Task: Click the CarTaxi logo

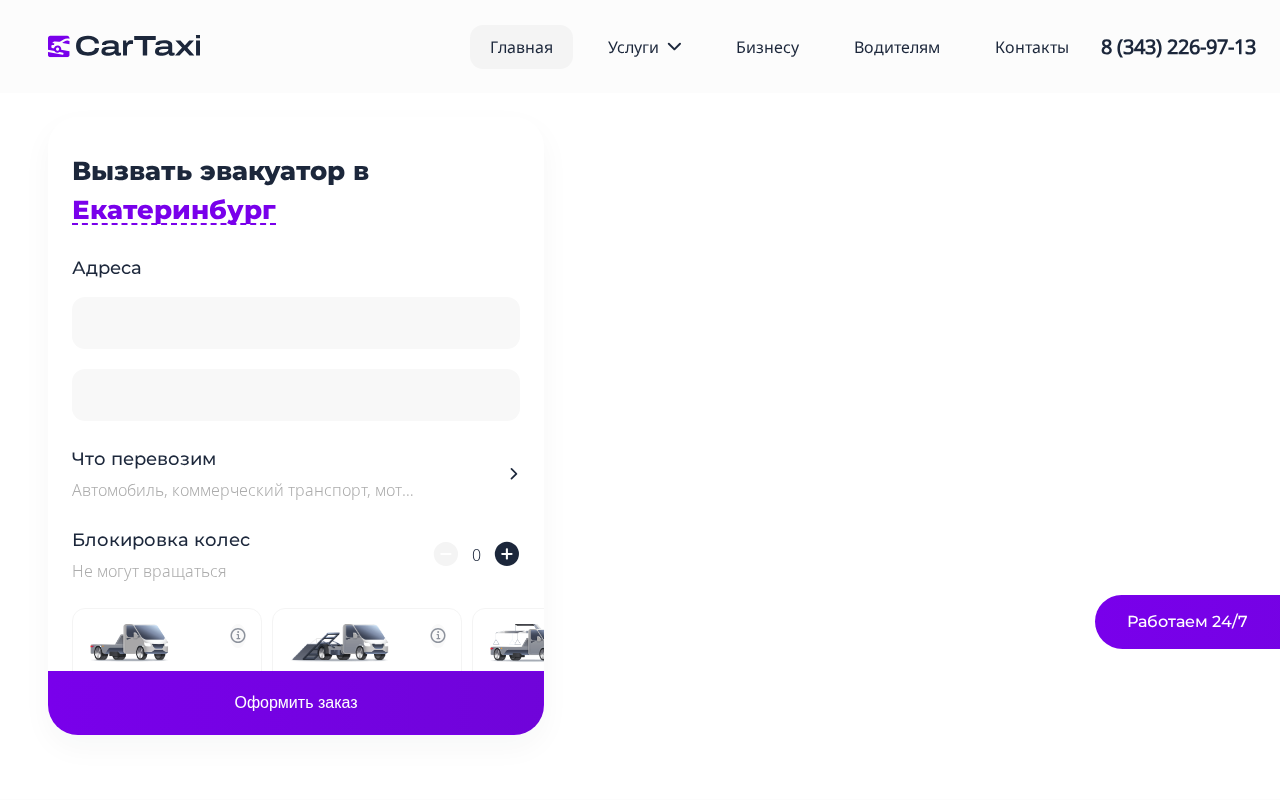Action: (x=124, y=46)
